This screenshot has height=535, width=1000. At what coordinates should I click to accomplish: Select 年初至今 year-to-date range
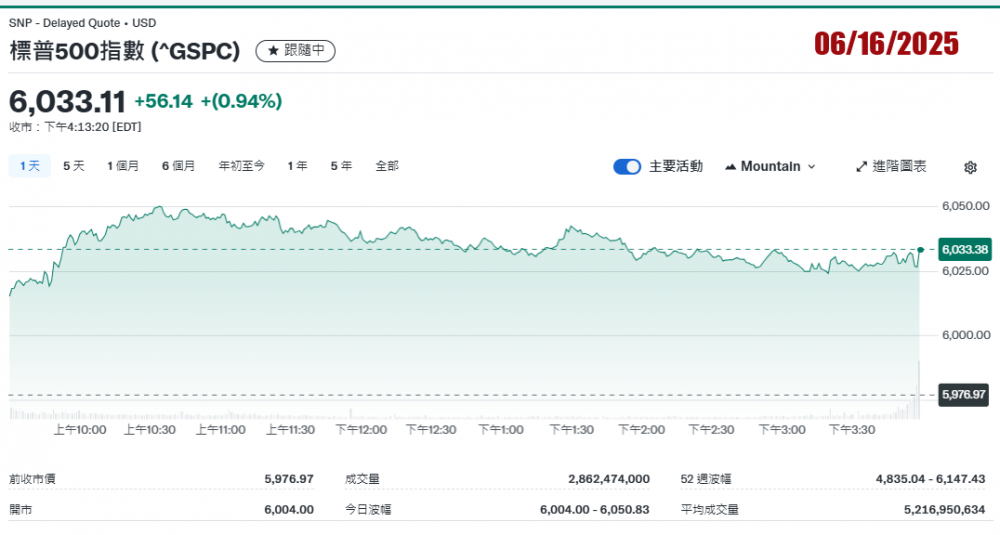coord(241,166)
